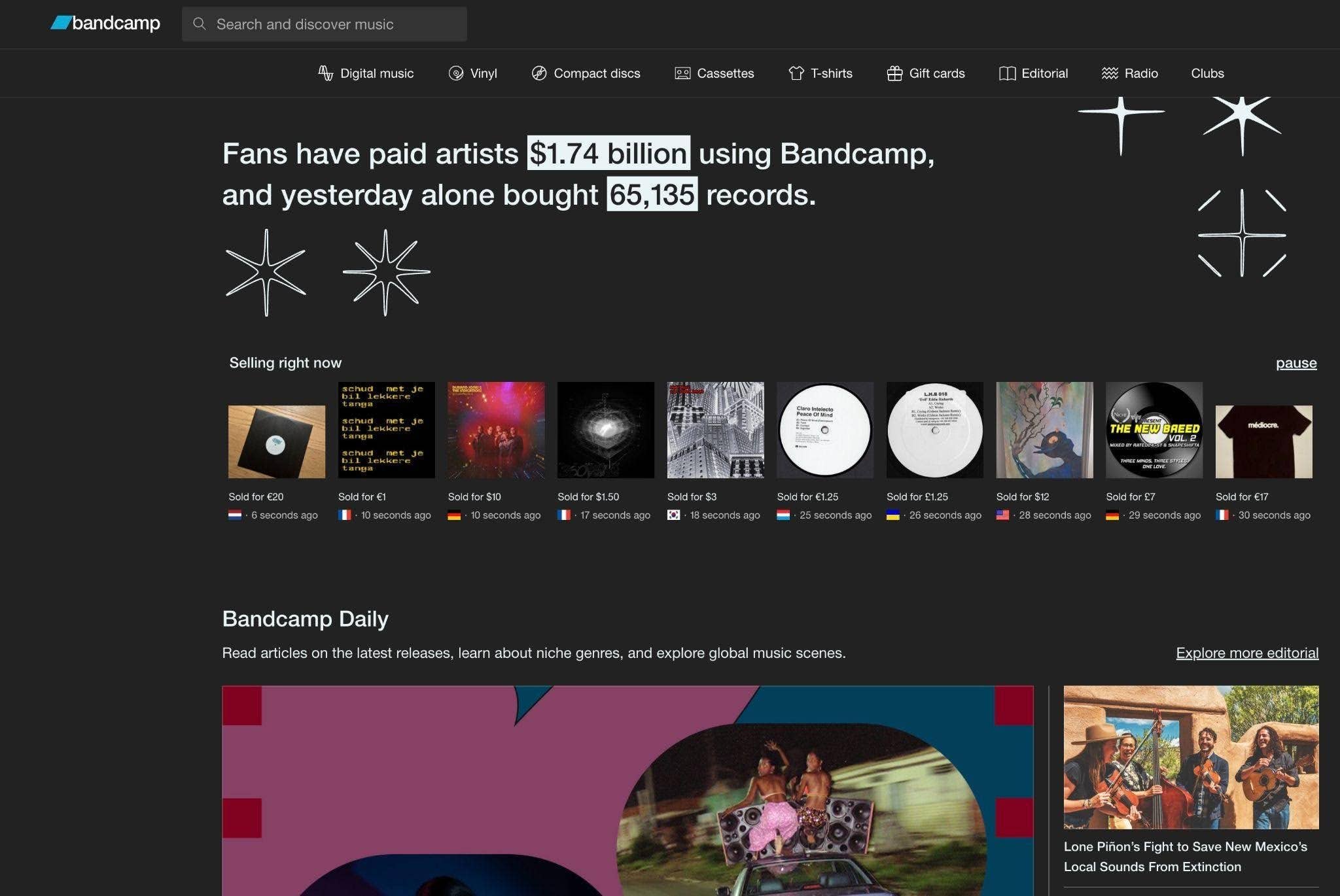Open the schud met je album cover
Image resolution: width=1340 pixels, height=896 pixels.
point(387,430)
